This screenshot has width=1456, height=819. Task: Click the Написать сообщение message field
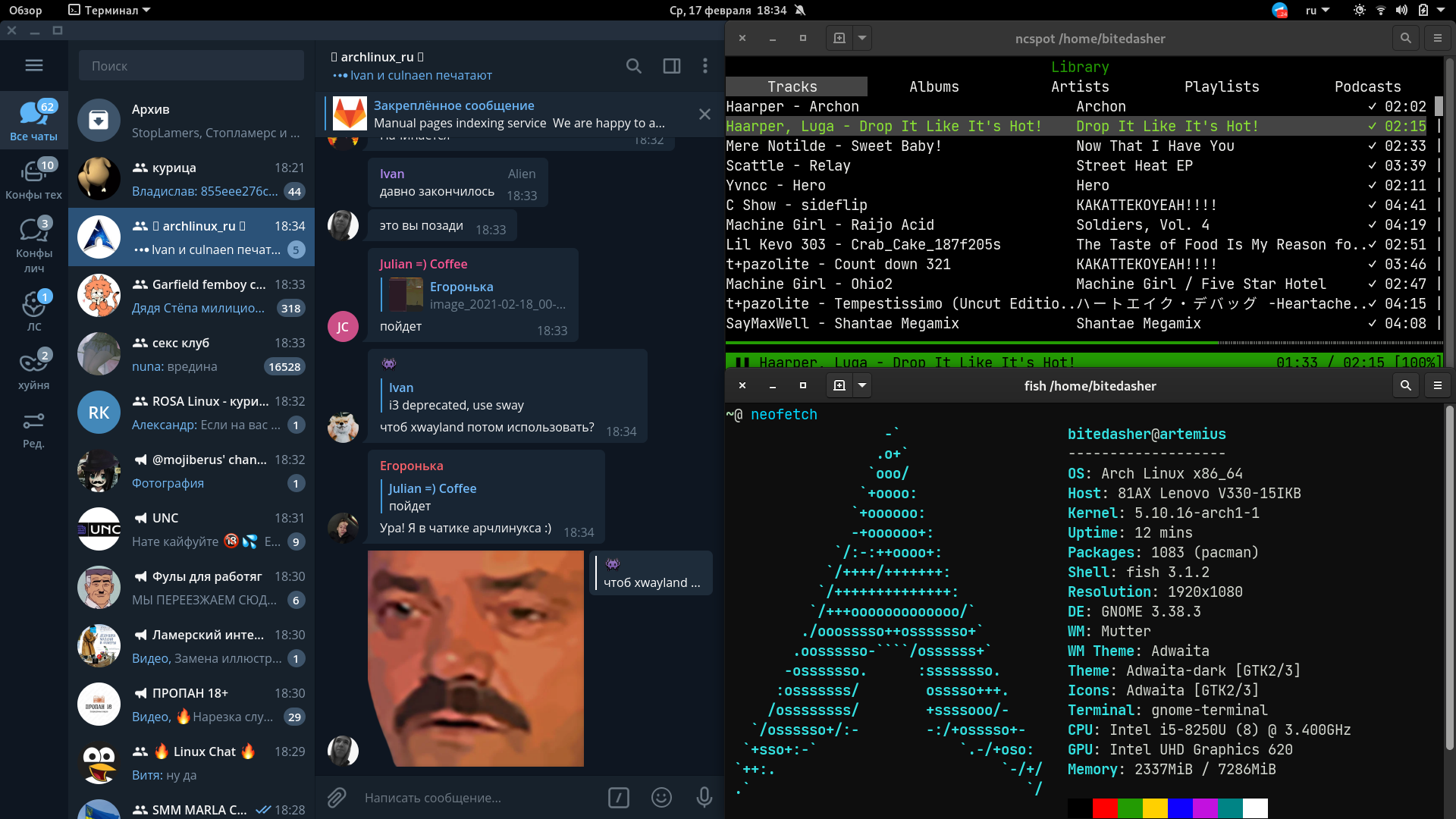click(478, 798)
